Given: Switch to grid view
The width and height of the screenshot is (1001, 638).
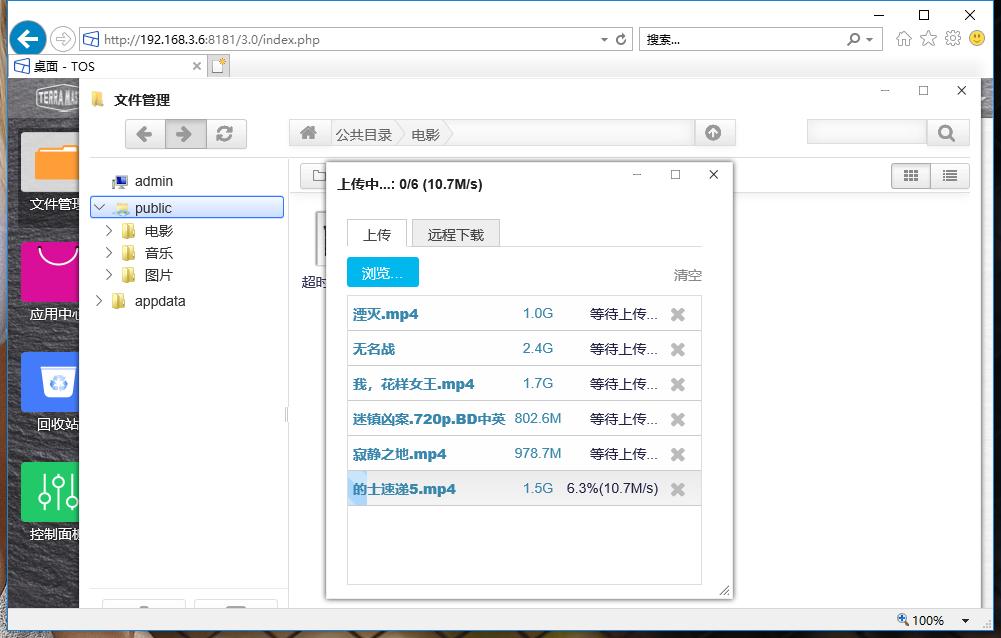Looking at the screenshot, I should pos(910,176).
